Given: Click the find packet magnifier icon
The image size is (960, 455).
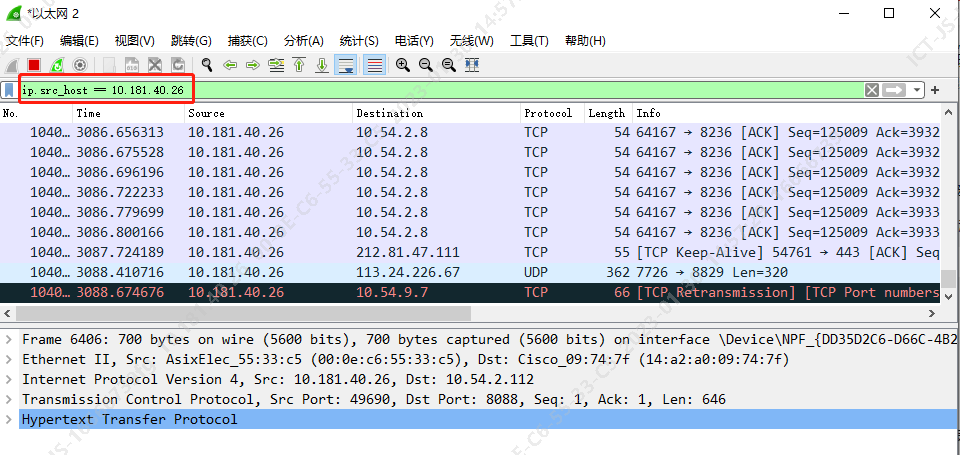Looking at the screenshot, I should 207,65.
